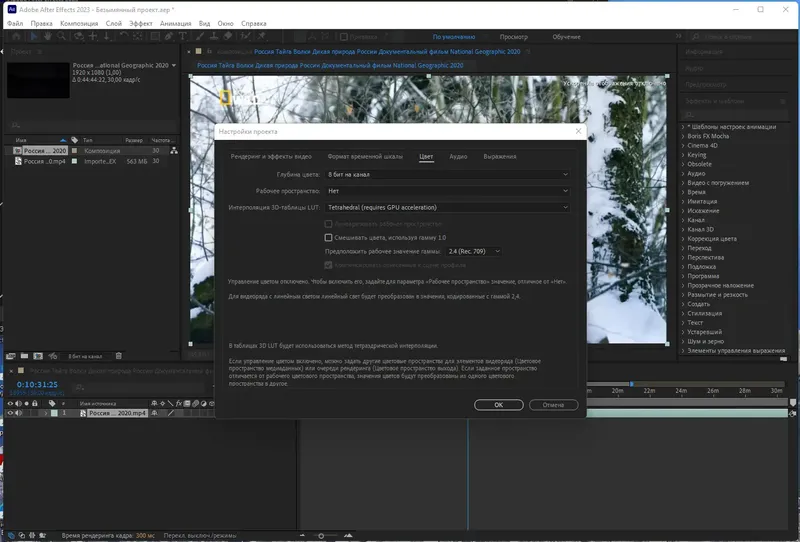Image resolution: width=800 pixels, height=542 pixels.
Task: Mute audio speaker on layer 1
Action: pyautogui.click(x=18, y=413)
